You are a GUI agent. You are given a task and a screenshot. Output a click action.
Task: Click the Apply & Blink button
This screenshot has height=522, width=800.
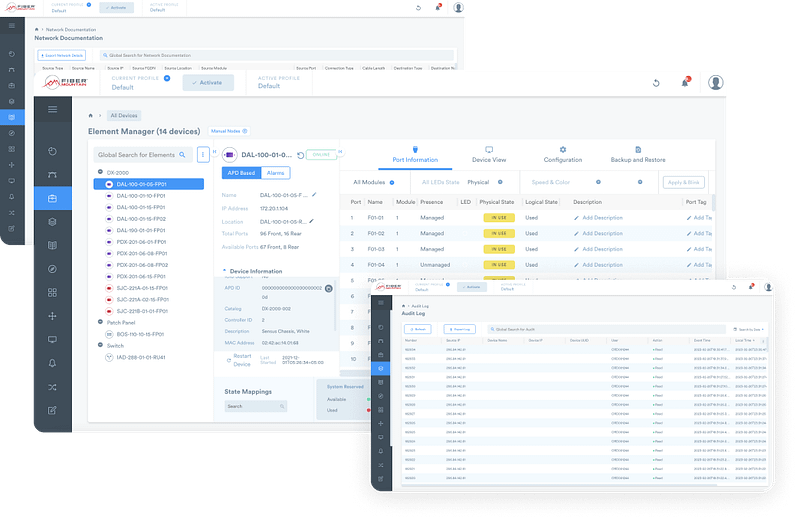[684, 183]
